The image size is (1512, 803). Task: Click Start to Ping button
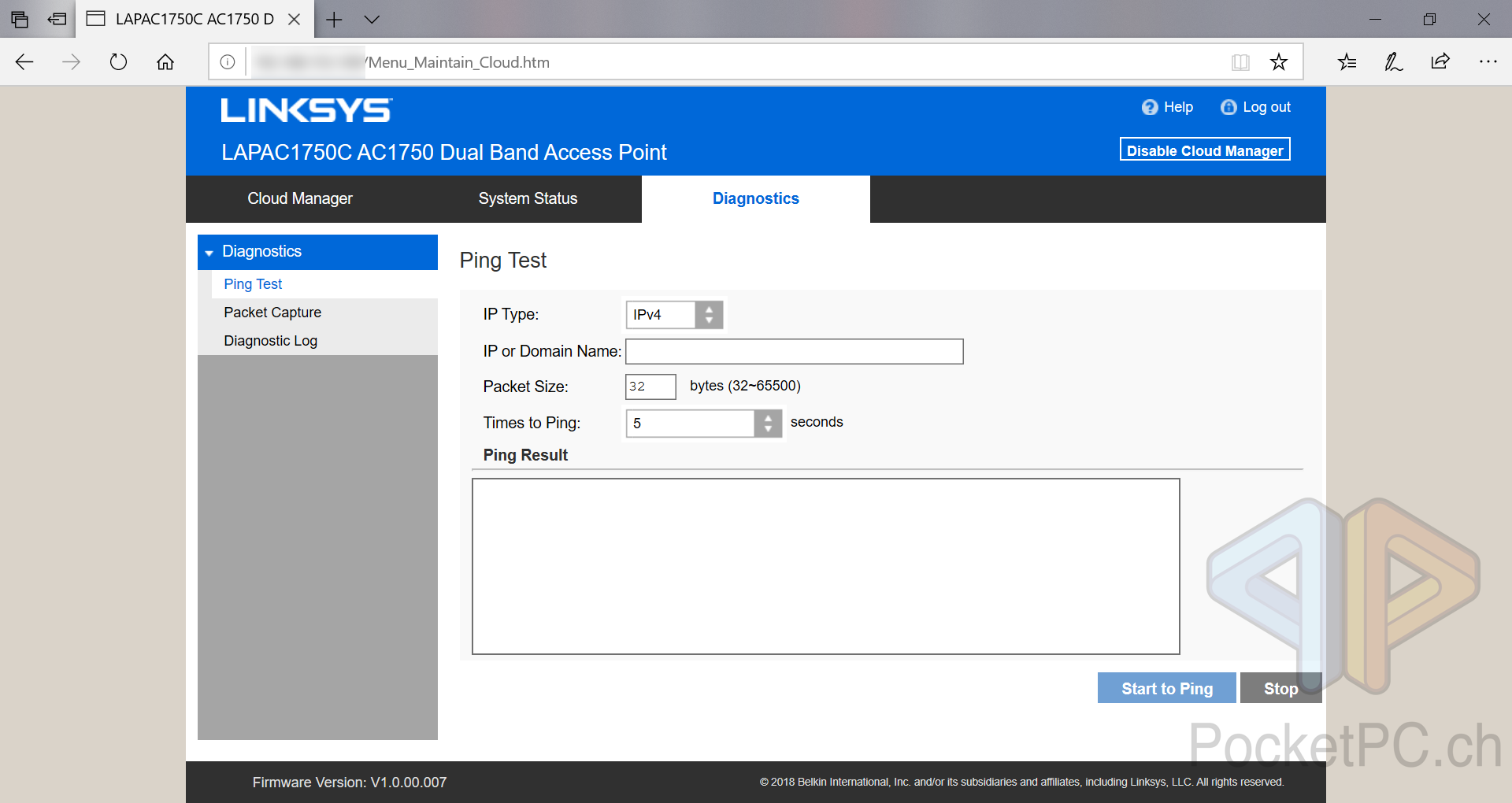pos(1167,688)
